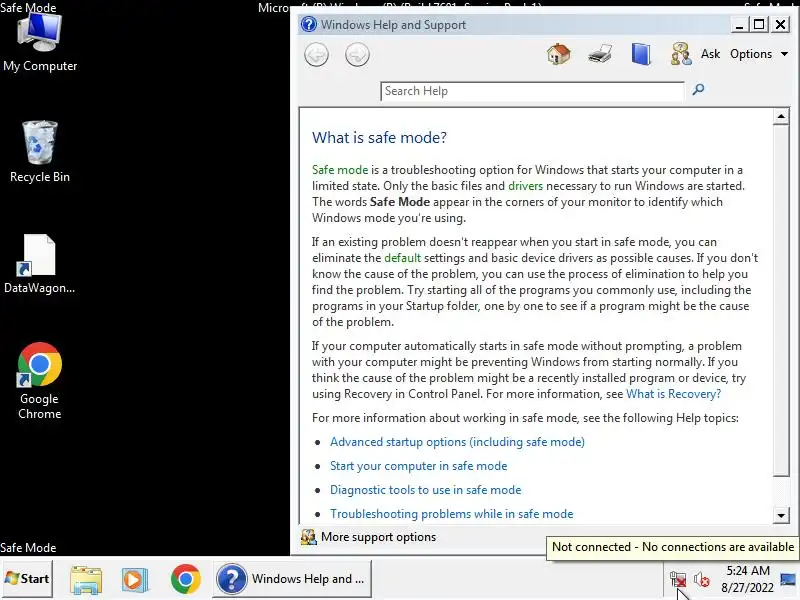Click scrollbar down arrow in help pane
800x600 pixels.
[x=781, y=515]
